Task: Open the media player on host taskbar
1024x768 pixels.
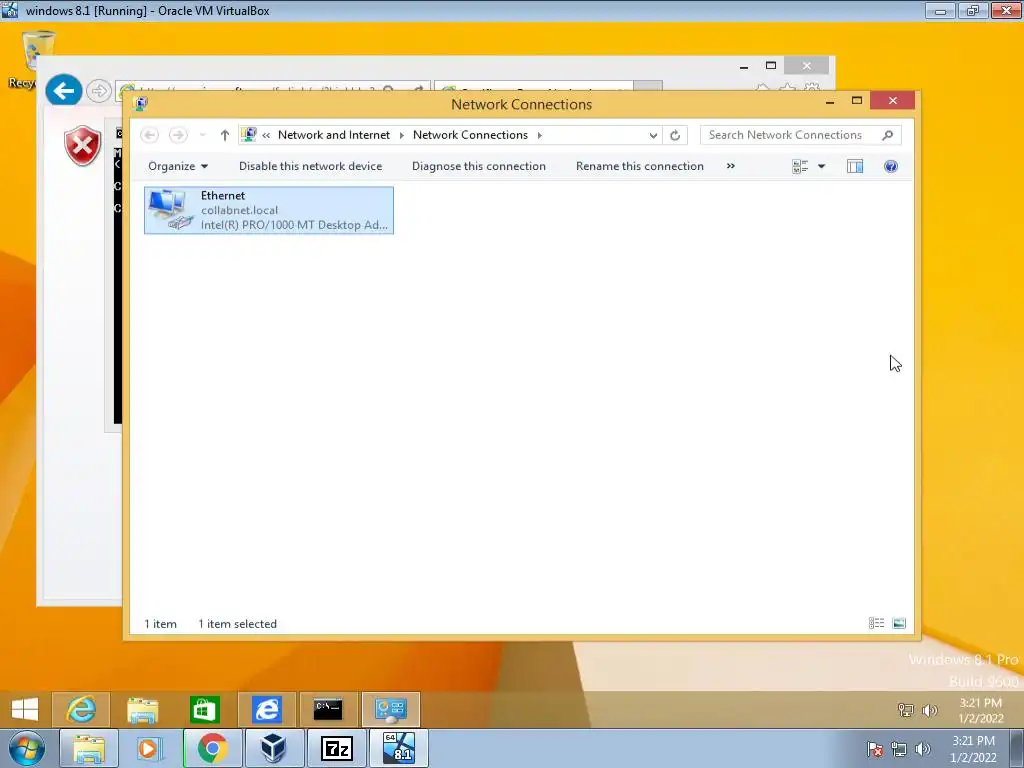Action: (x=150, y=748)
